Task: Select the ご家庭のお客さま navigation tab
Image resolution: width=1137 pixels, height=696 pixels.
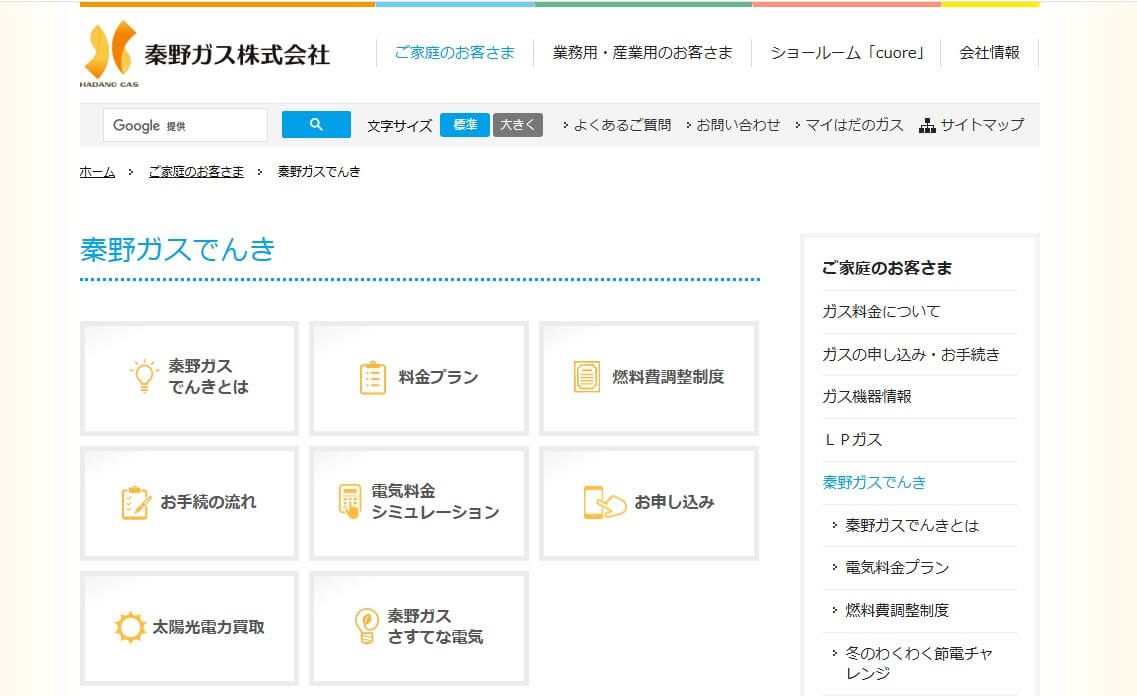Action: 454,53
